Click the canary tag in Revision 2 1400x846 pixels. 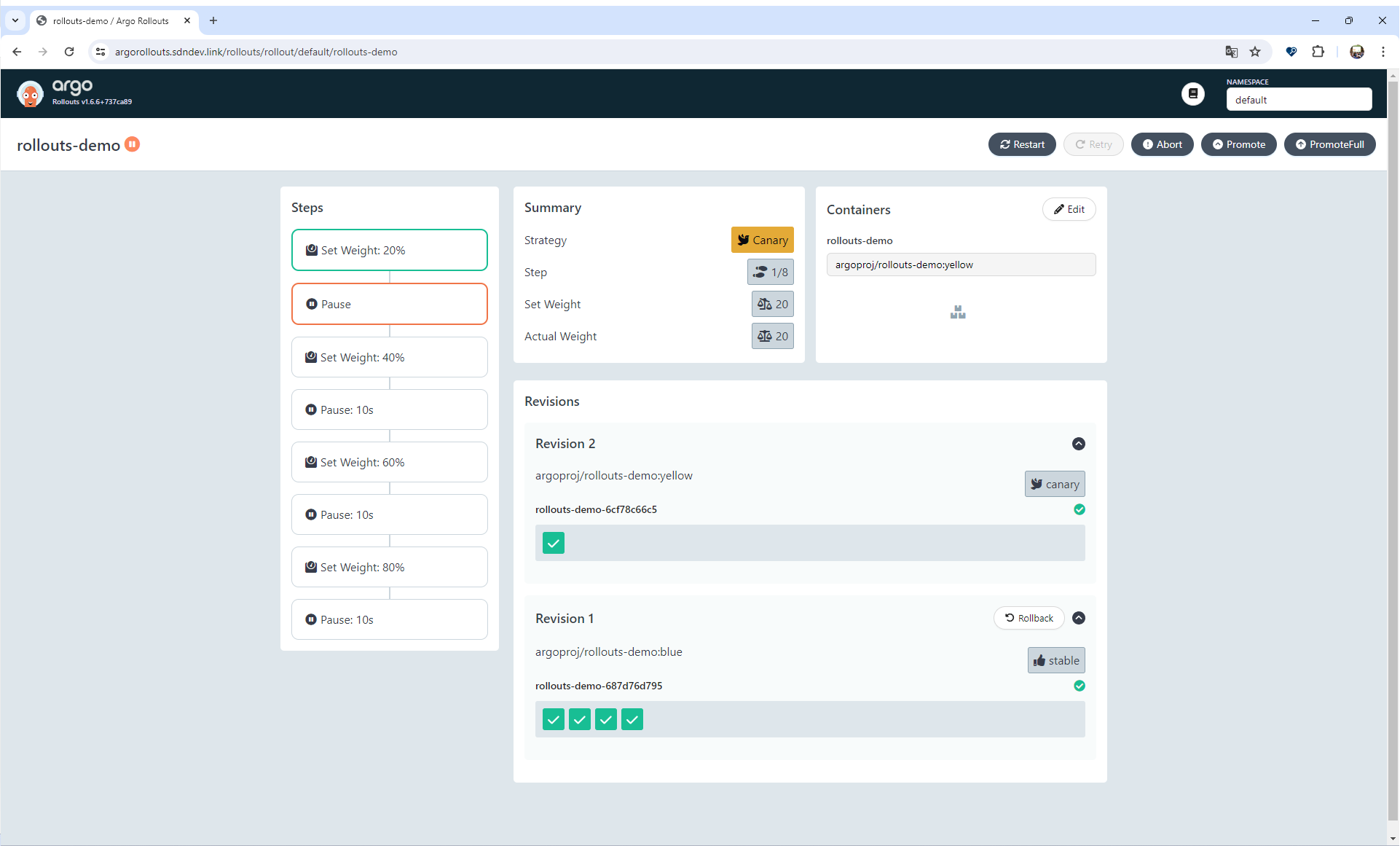pyautogui.click(x=1055, y=484)
